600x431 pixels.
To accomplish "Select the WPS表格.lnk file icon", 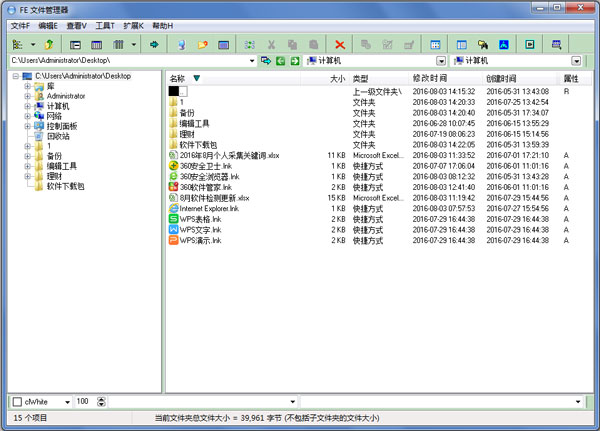I will tap(173, 219).
